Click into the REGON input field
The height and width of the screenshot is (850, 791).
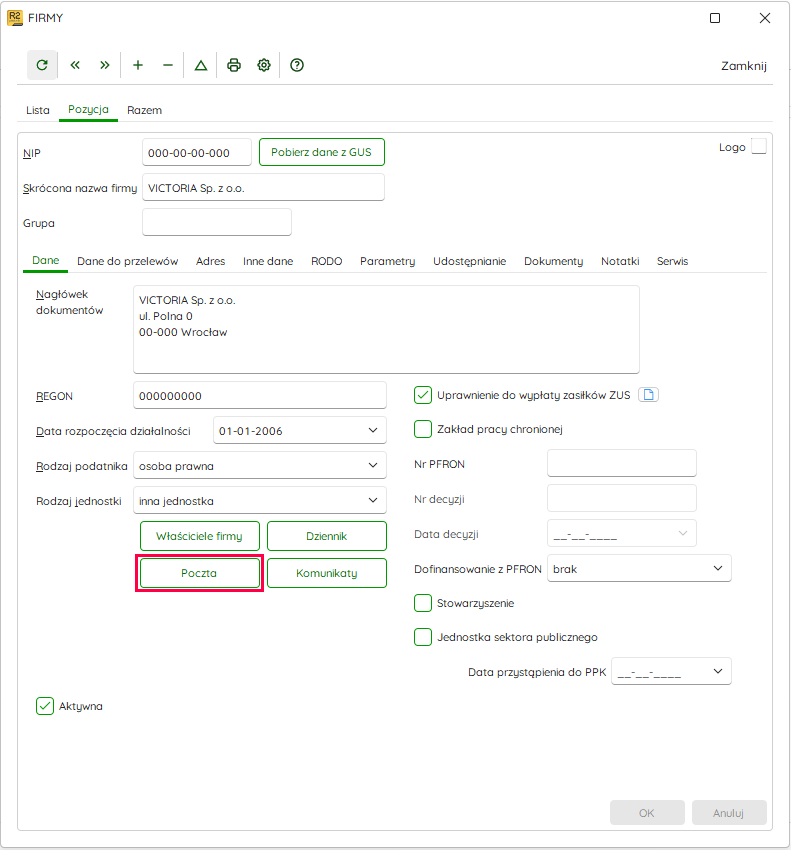(x=260, y=395)
